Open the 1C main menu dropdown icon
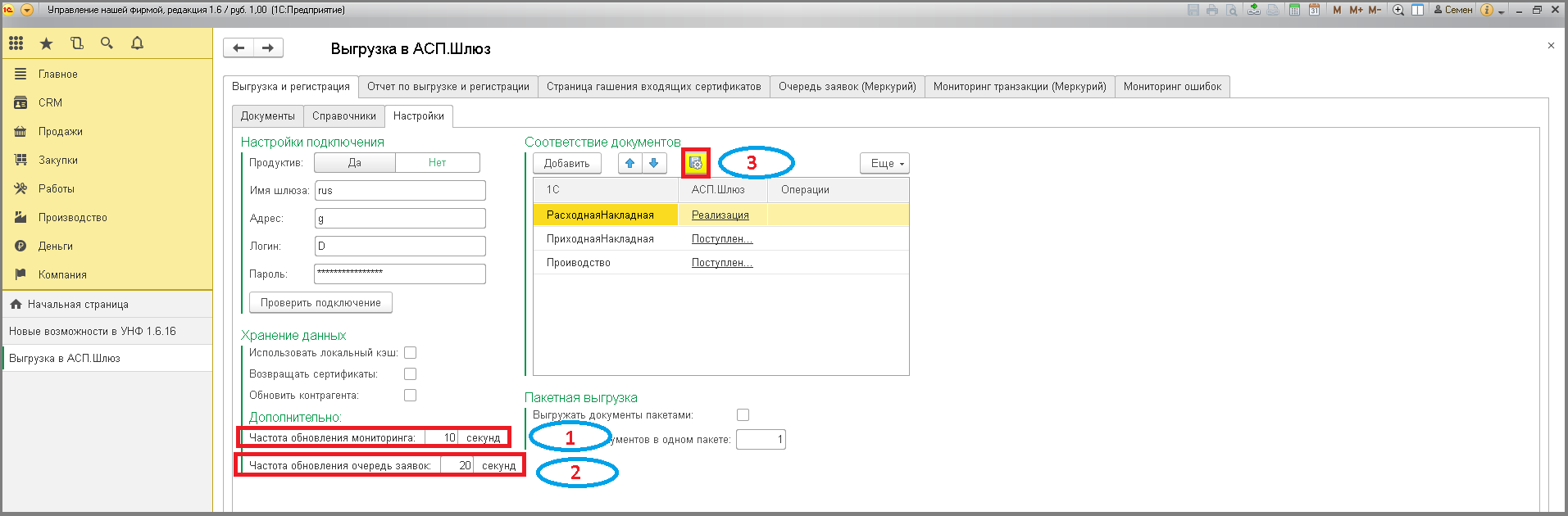This screenshot has height=516, width=1568. 27,10
